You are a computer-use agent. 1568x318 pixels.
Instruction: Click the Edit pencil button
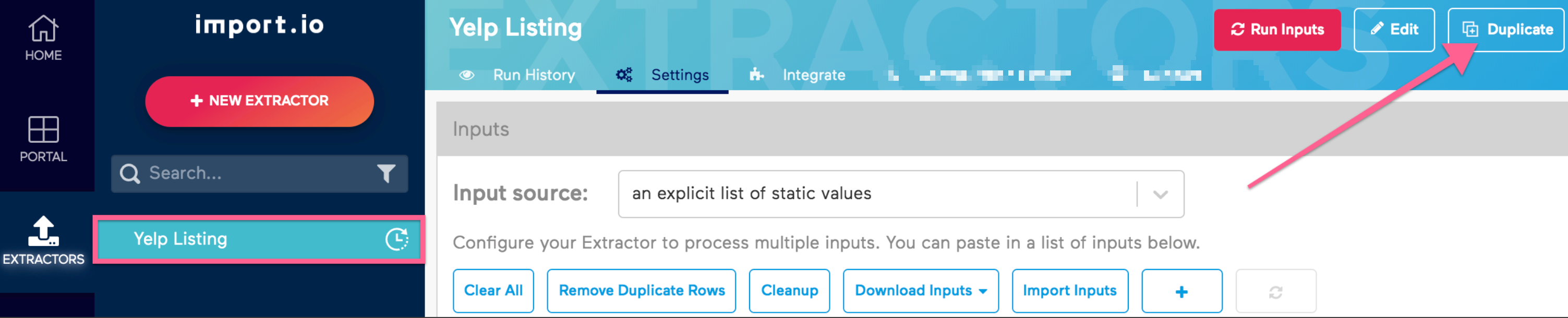click(x=1394, y=29)
